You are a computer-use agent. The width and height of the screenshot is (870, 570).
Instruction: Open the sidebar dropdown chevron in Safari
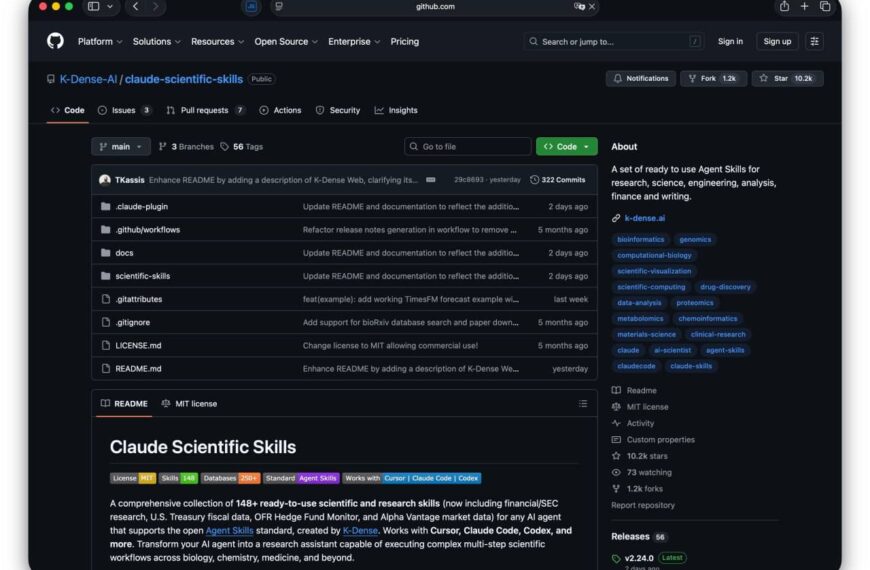(110, 7)
